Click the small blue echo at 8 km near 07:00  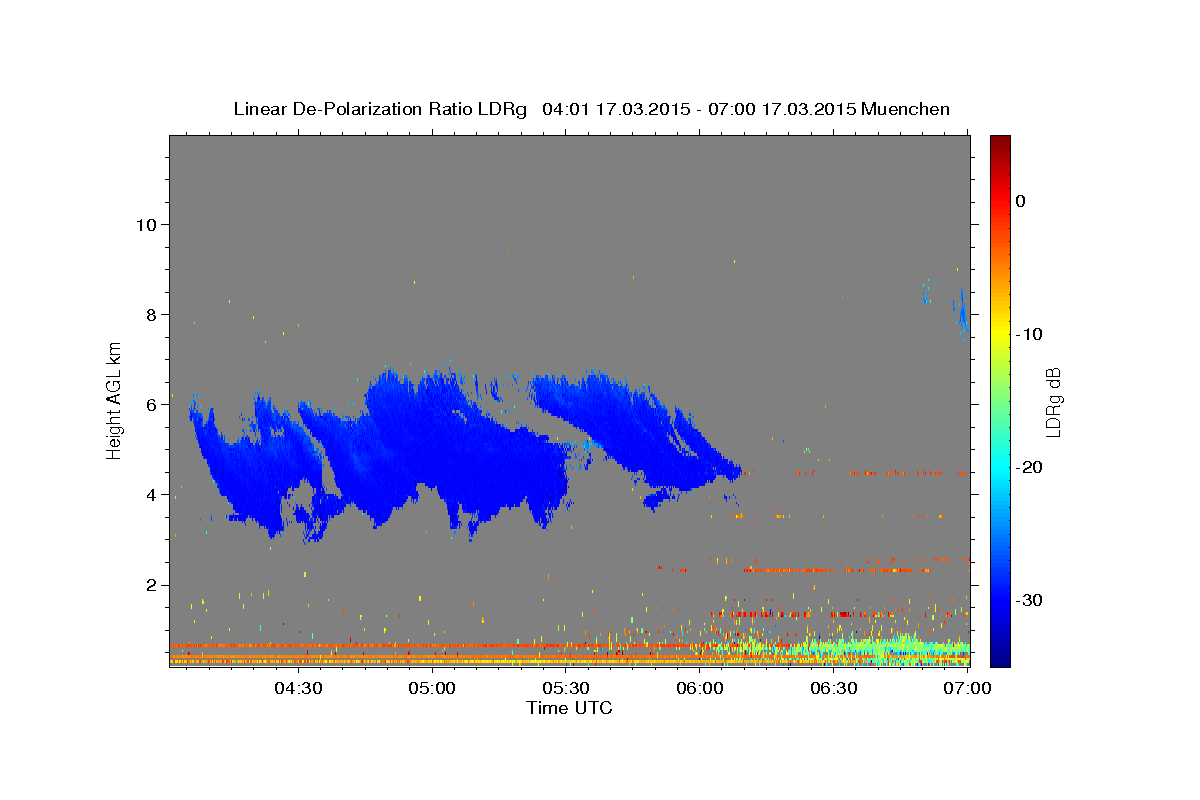coord(963,315)
